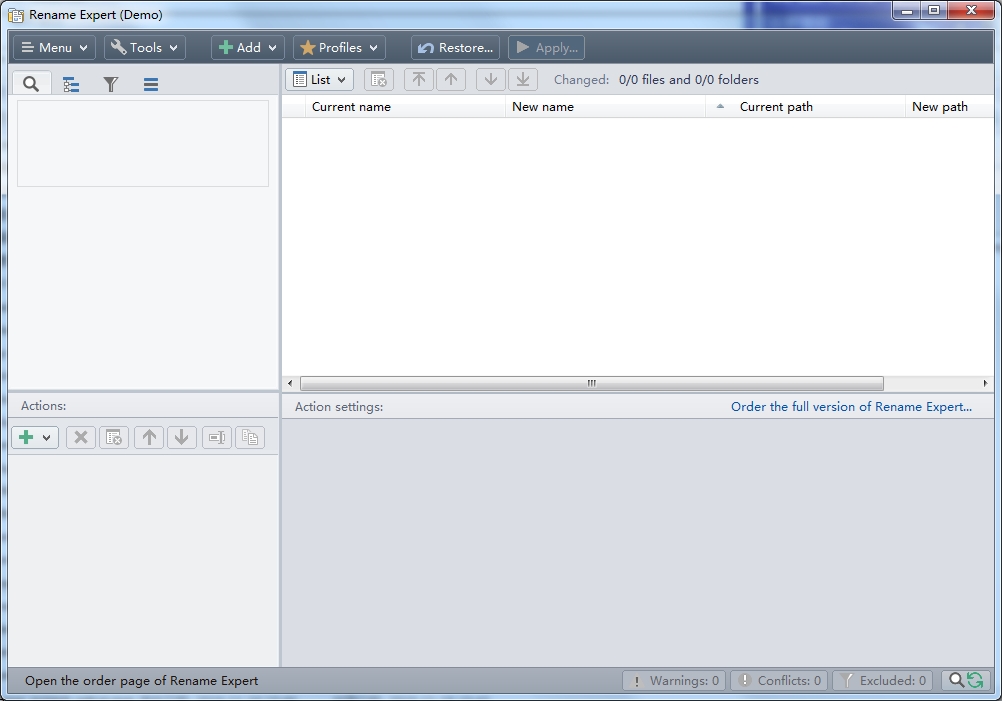Open the Menu dropdown
This screenshot has height=701, width=1002.
tap(54, 48)
